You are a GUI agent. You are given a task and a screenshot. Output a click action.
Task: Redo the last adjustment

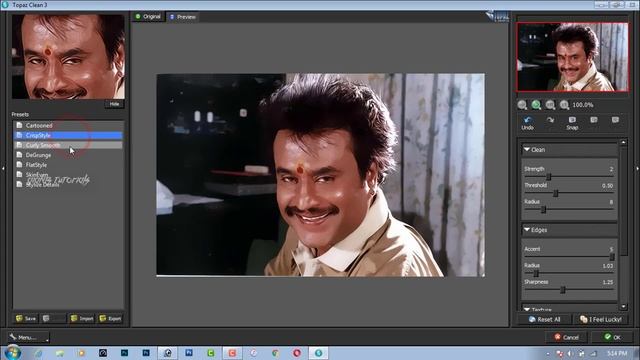pos(550,120)
